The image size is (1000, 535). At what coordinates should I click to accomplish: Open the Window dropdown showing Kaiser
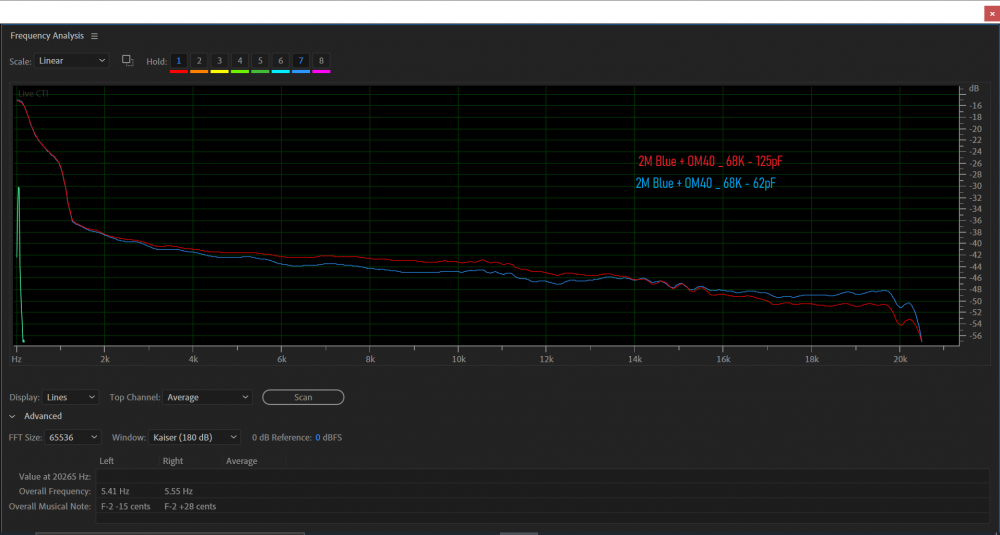pos(194,437)
